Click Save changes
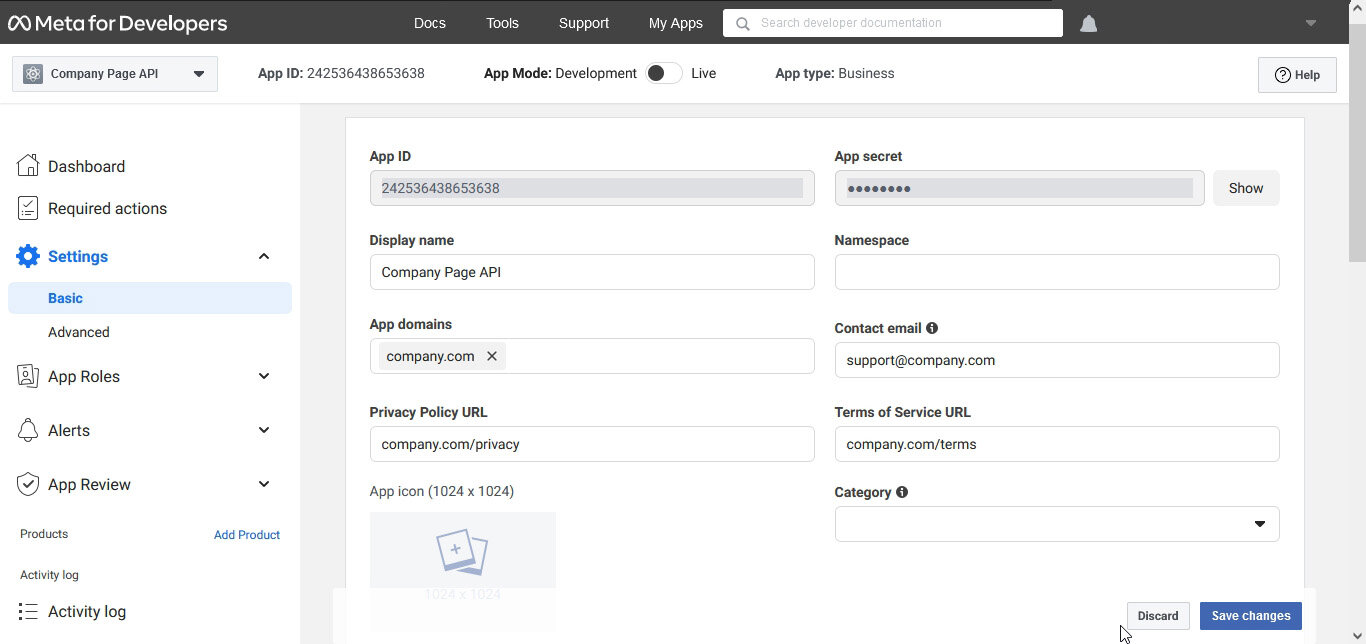This screenshot has height=644, width=1366. (1251, 616)
